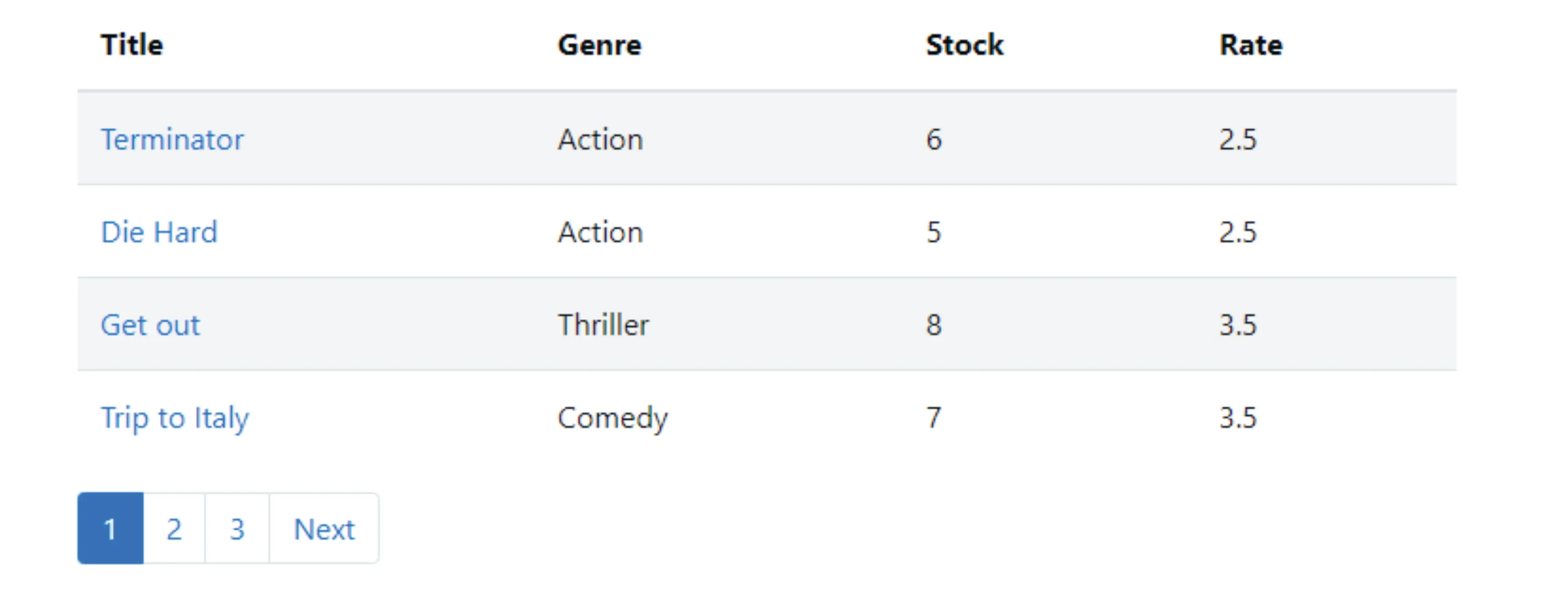Screen dimensions: 1568x602
Task: Select the Comedy genre cell
Action: [x=613, y=418]
